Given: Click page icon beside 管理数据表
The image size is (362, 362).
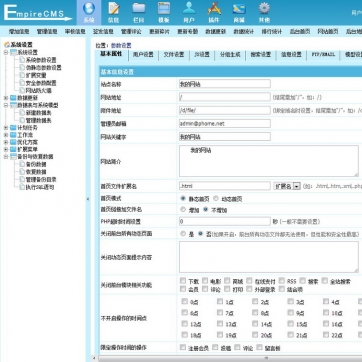Looking at the screenshot, I should [22, 120].
